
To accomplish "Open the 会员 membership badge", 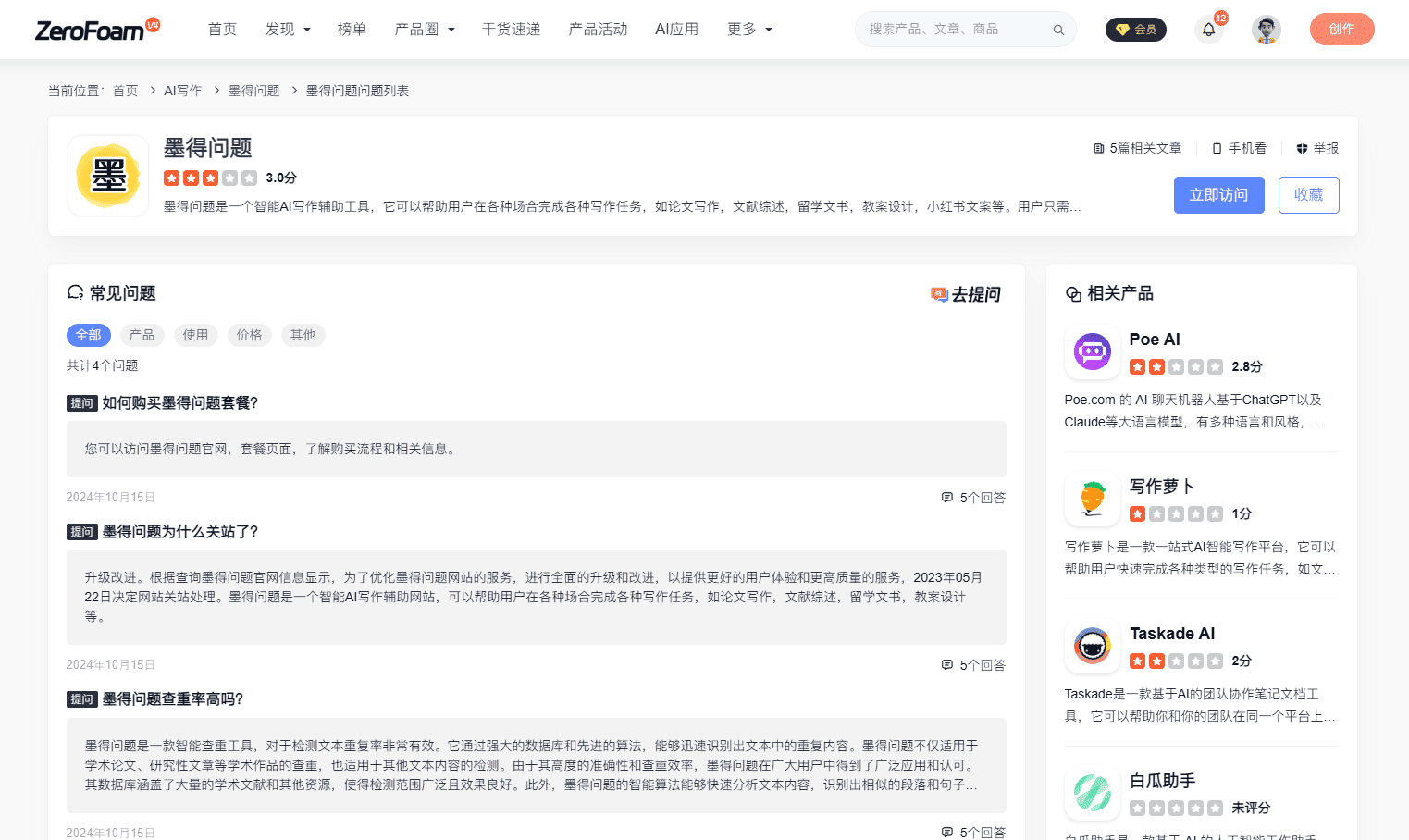I will click(x=1135, y=29).
